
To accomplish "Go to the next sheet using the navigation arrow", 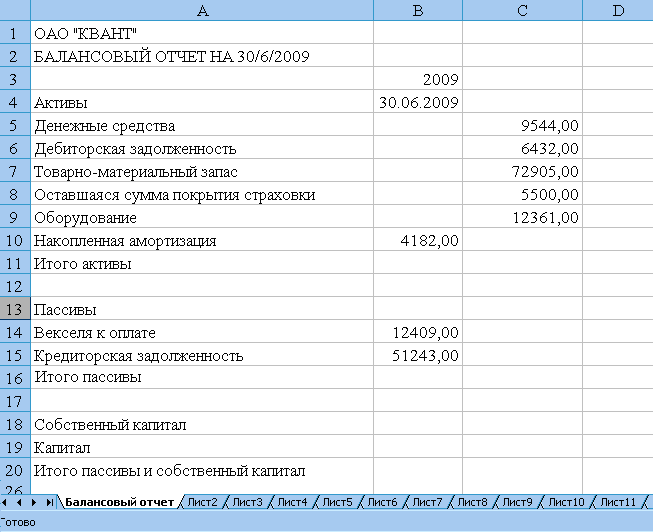I will (x=34, y=502).
